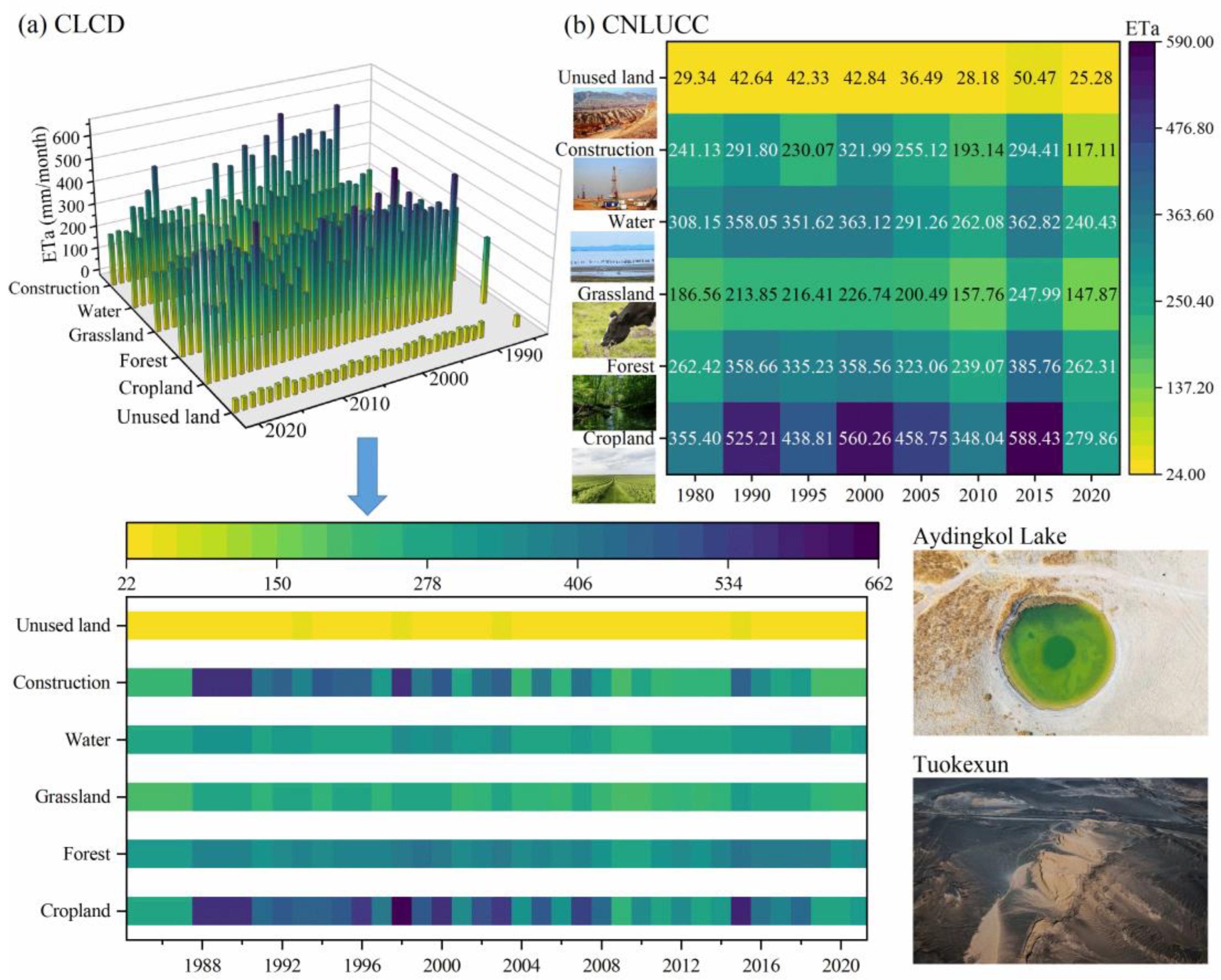Image resolution: width=1221 pixels, height=980 pixels.
Task: Click the Aydingkol Lake aerial photo
Action: 1060,642
